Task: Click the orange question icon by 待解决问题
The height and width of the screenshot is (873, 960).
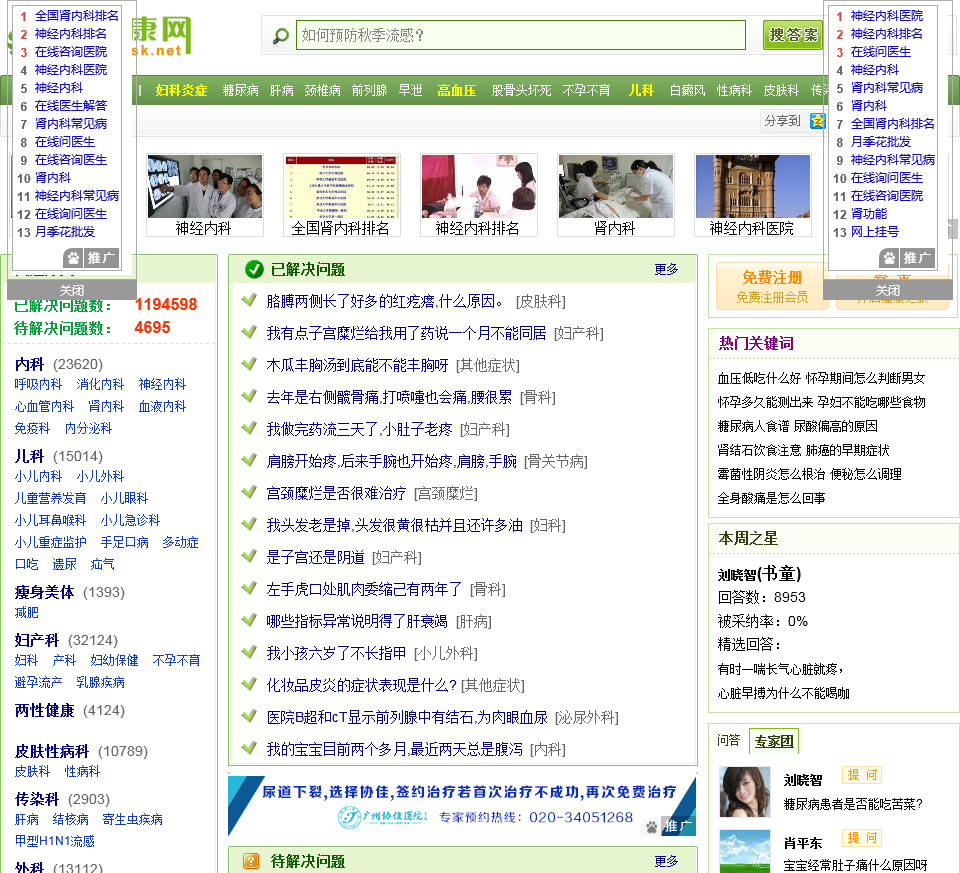Action: 251,861
